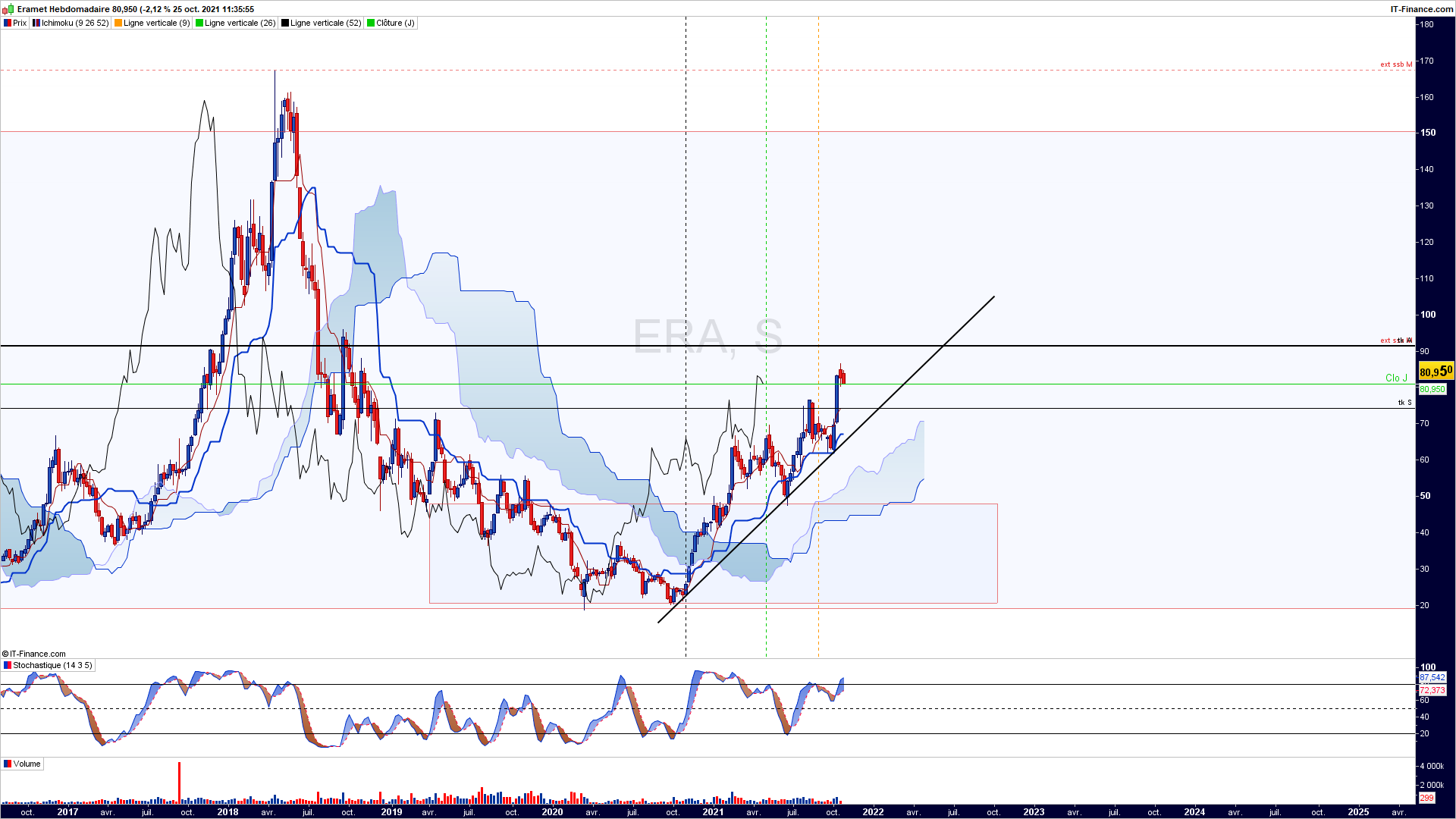Open the Ichimoku (9 26 52) indicator icon
The image size is (1456, 819).
36,24
